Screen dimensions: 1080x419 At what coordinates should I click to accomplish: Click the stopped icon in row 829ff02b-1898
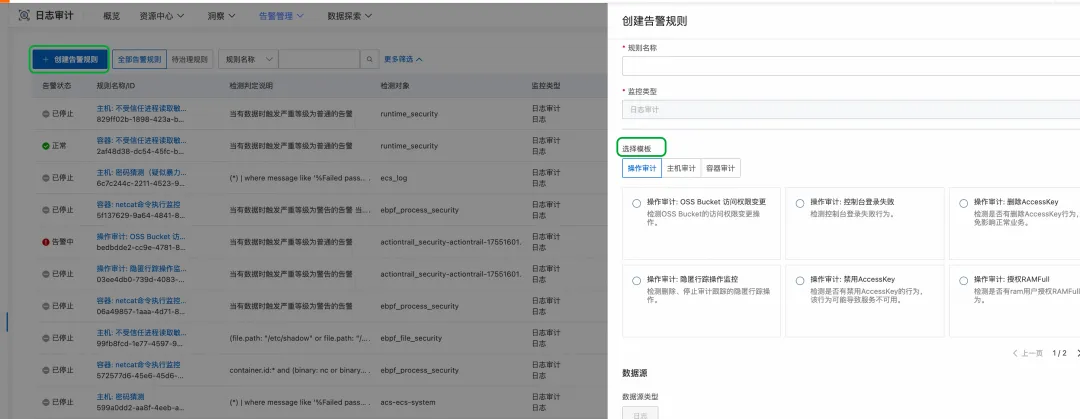[x=45, y=114]
